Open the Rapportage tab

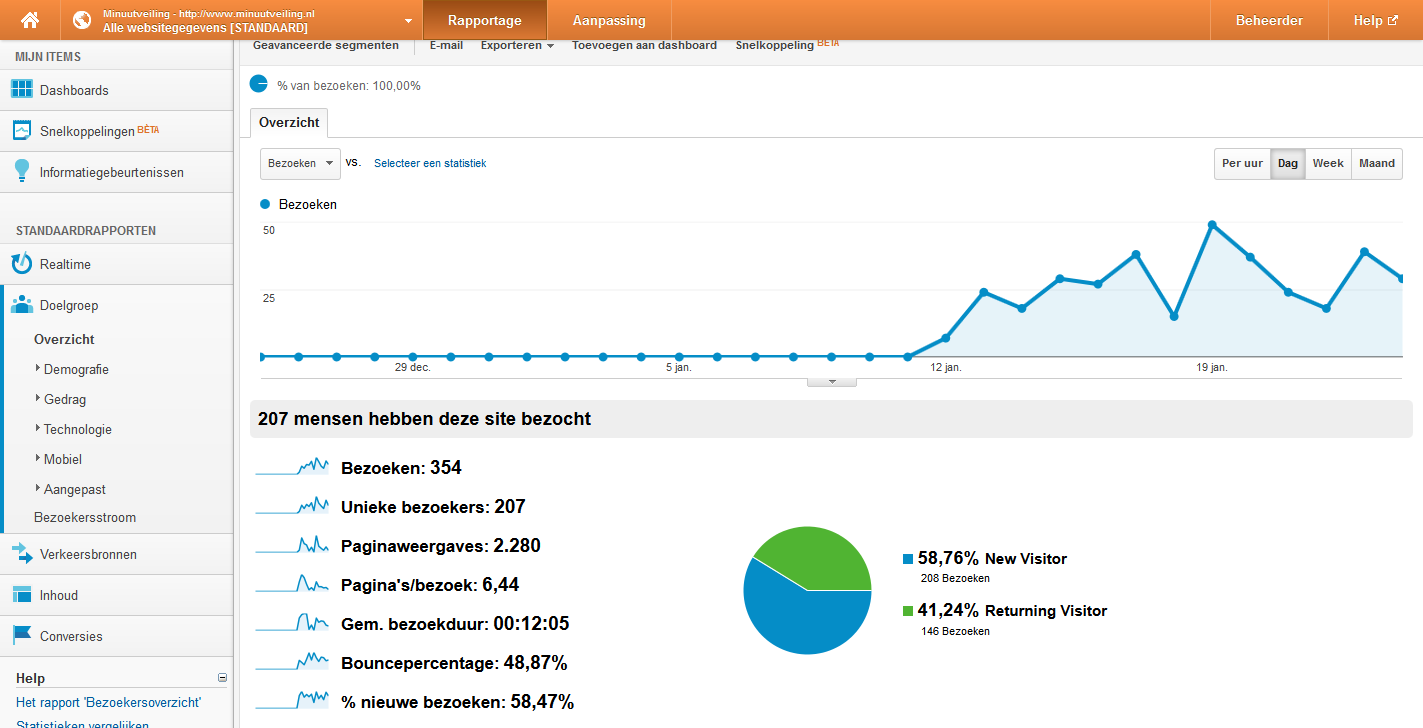click(x=485, y=20)
